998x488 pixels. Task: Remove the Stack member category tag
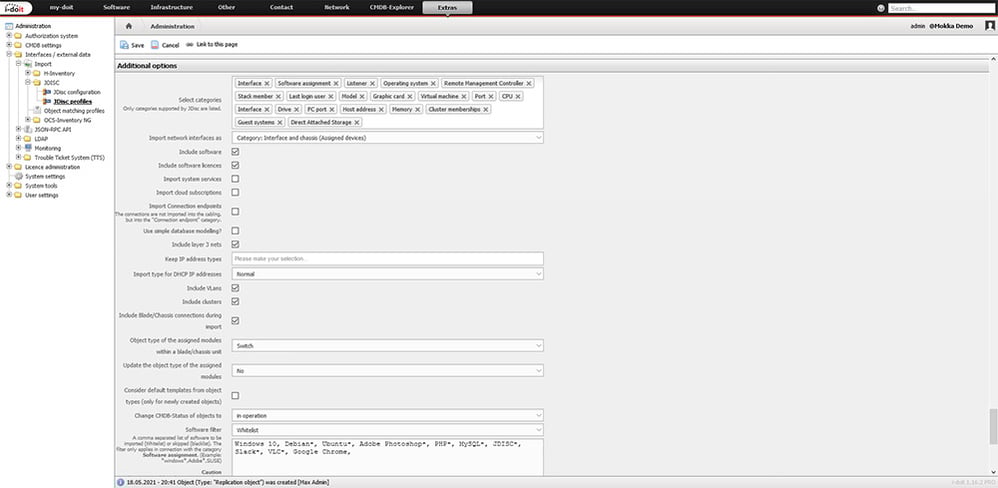click(x=278, y=96)
